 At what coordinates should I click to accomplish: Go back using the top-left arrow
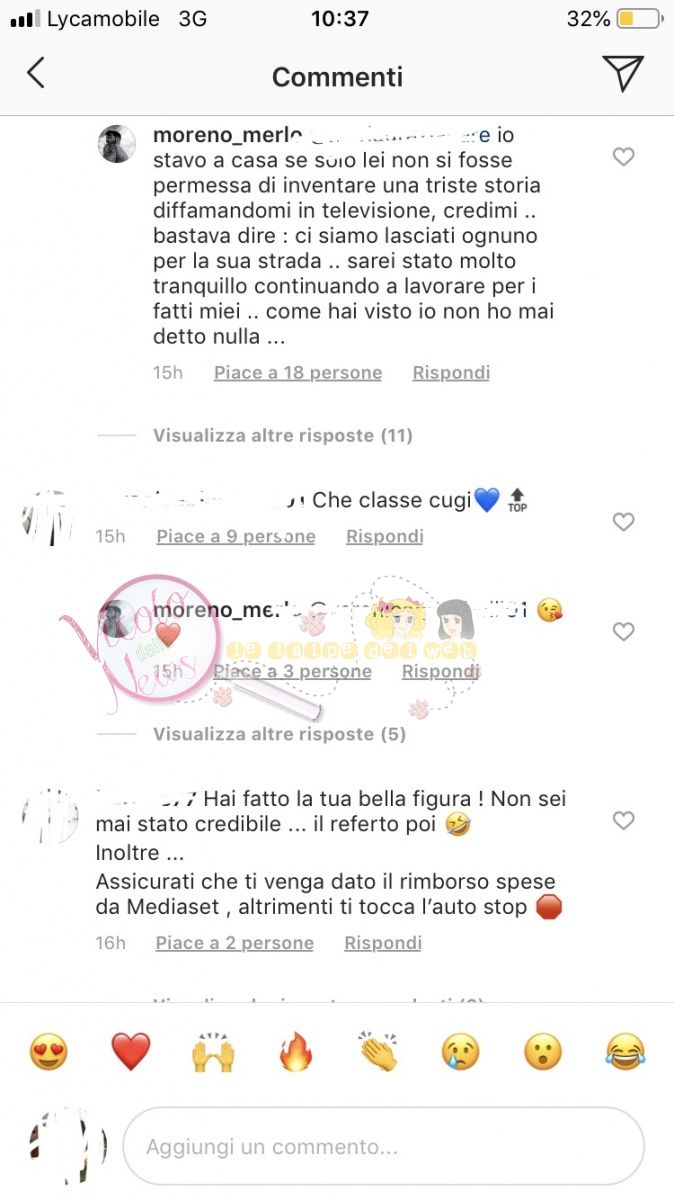[x=36, y=73]
